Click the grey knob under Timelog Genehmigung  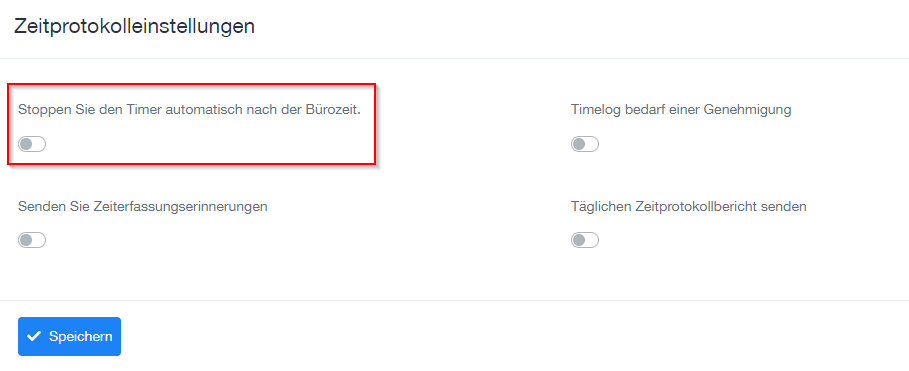pyautogui.click(x=579, y=144)
